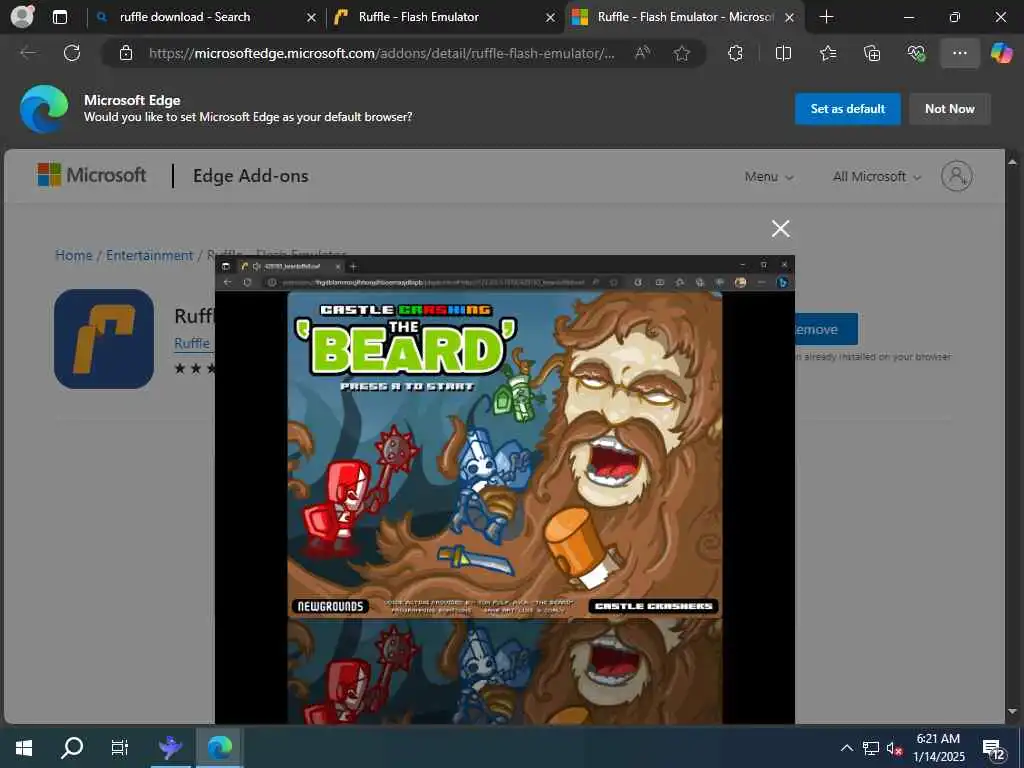Go to 'Home' breadcrumb link
This screenshot has width=1024, height=768.
tap(74, 255)
